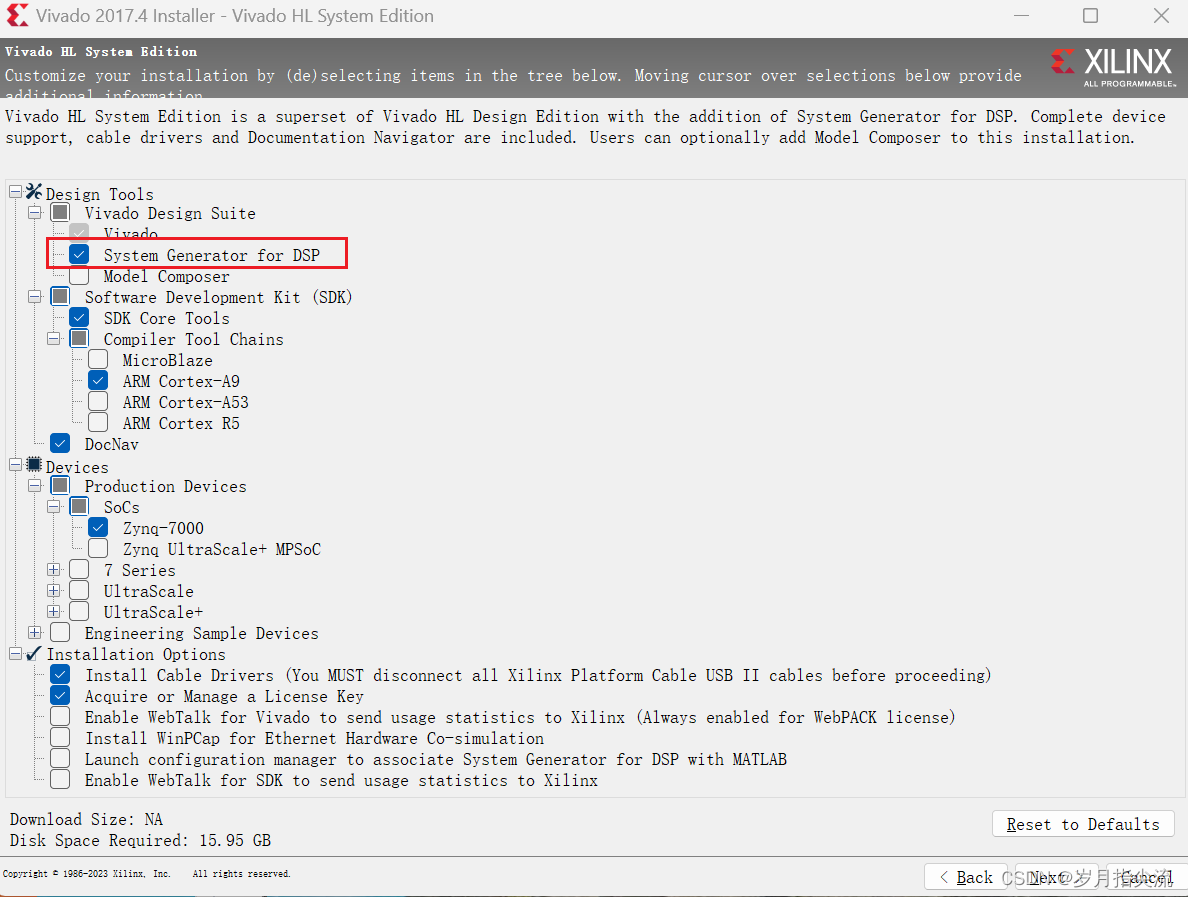
Task: Uncheck the DocNav checkbox
Action: (61, 443)
